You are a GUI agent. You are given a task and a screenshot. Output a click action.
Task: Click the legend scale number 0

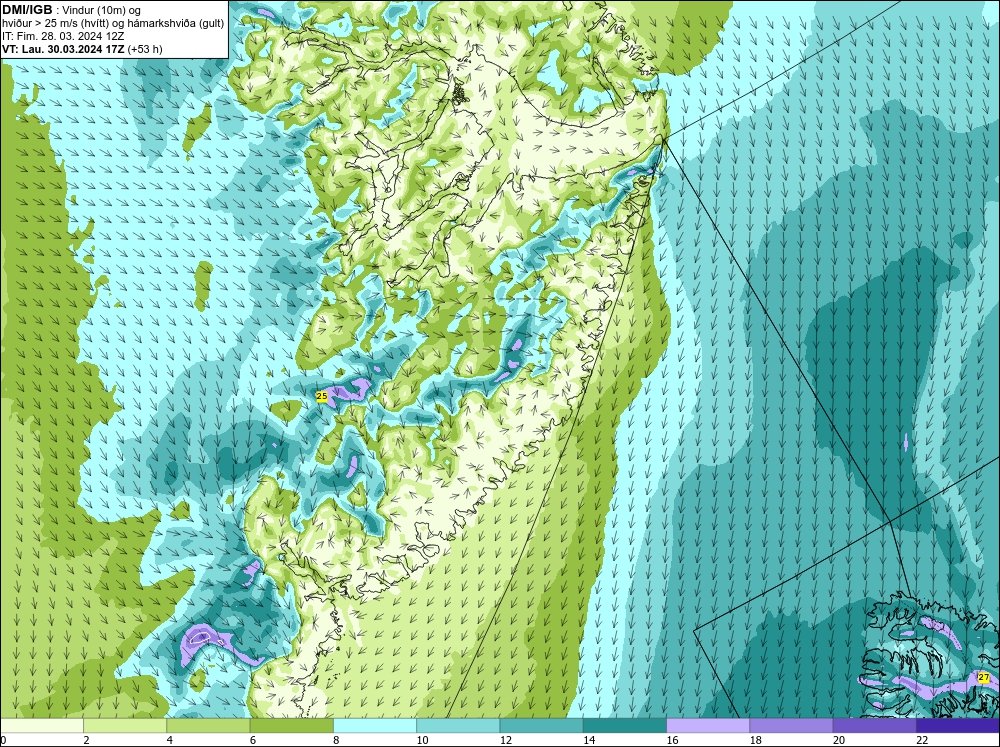click(3, 740)
